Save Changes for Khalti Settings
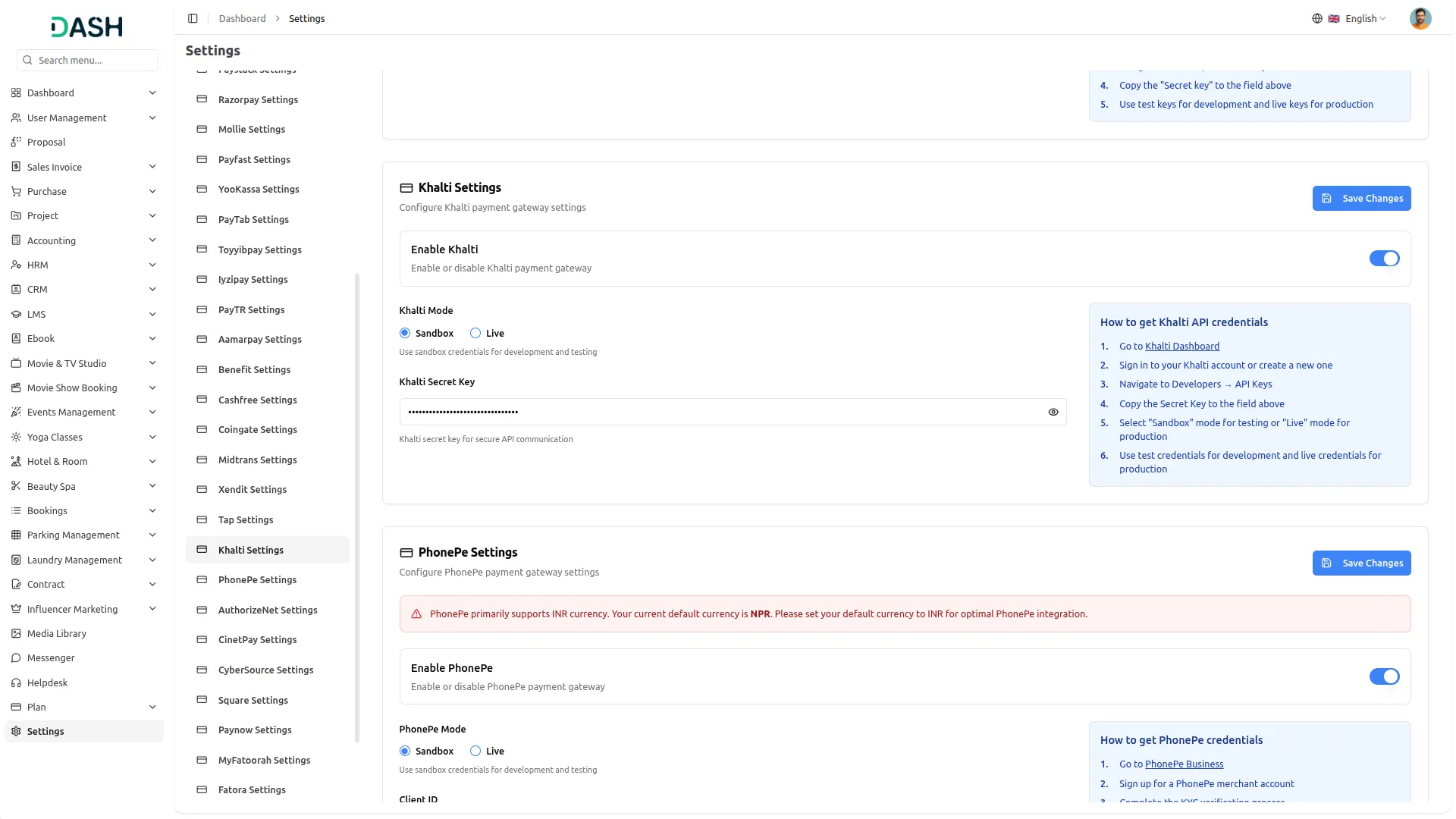 click(1361, 198)
